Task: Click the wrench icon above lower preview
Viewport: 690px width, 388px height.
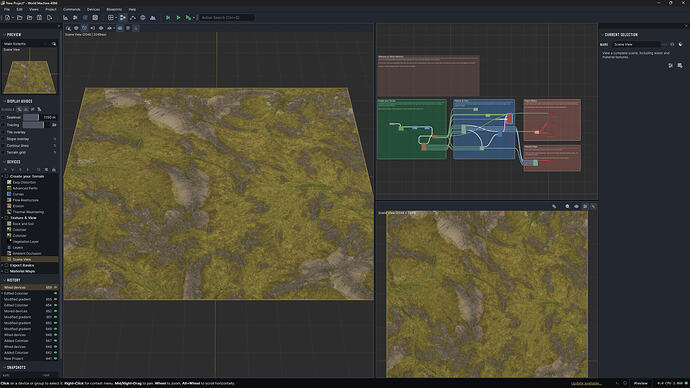Action: pos(554,206)
